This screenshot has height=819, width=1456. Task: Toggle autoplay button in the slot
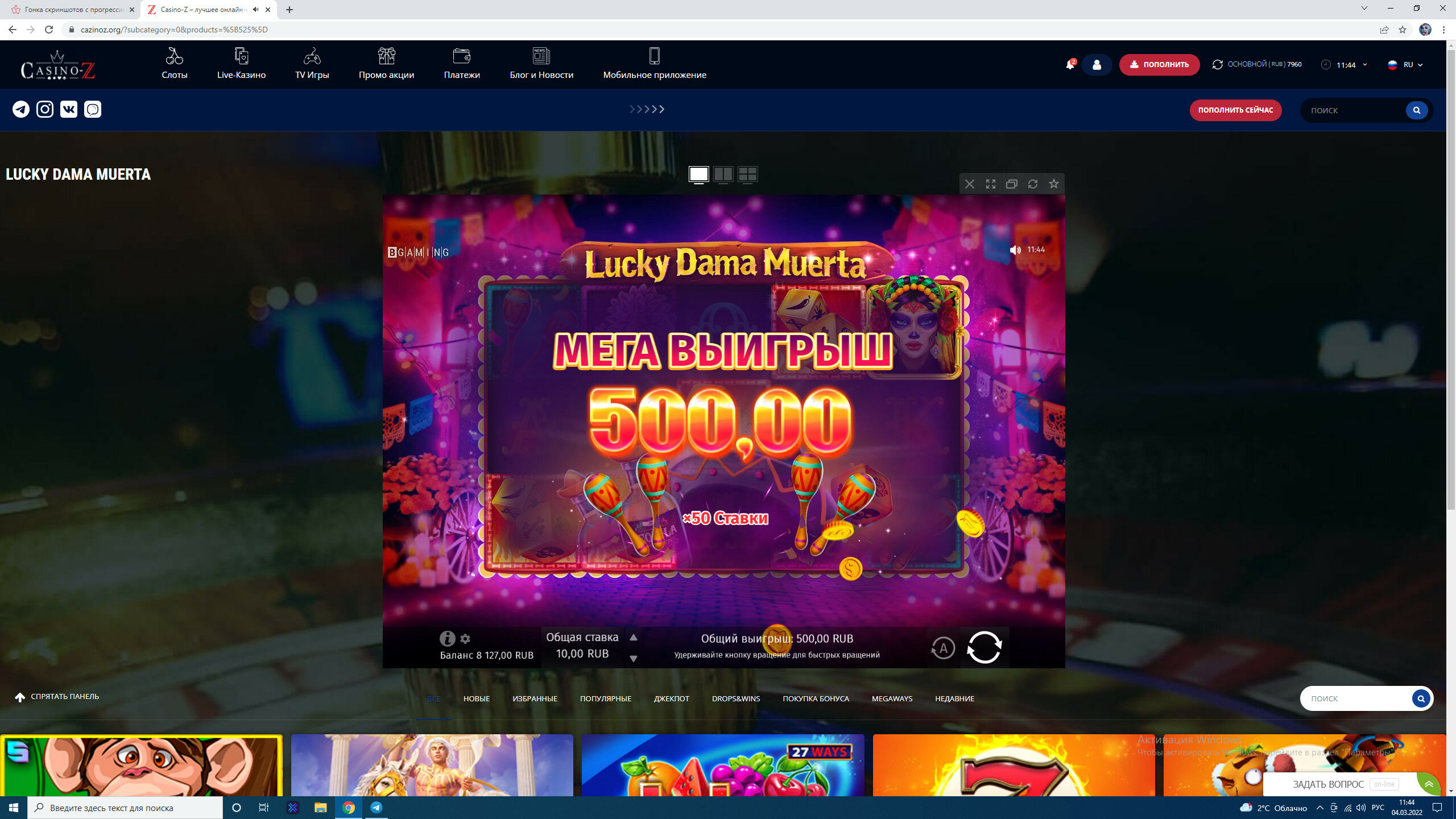pyautogui.click(x=942, y=648)
